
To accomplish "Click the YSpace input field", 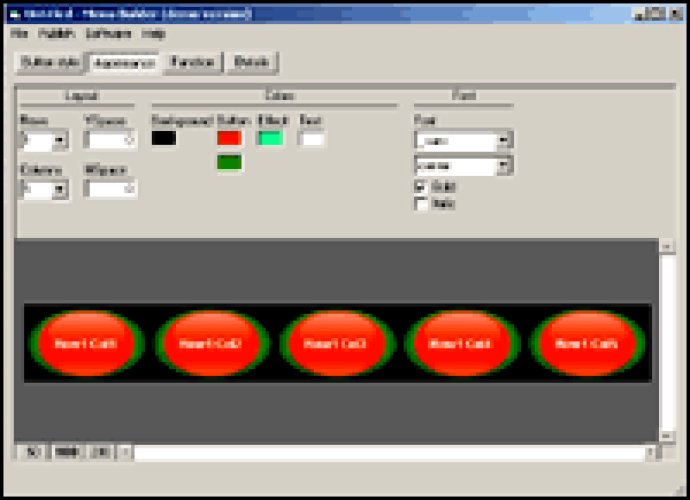I will click(x=110, y=140).
